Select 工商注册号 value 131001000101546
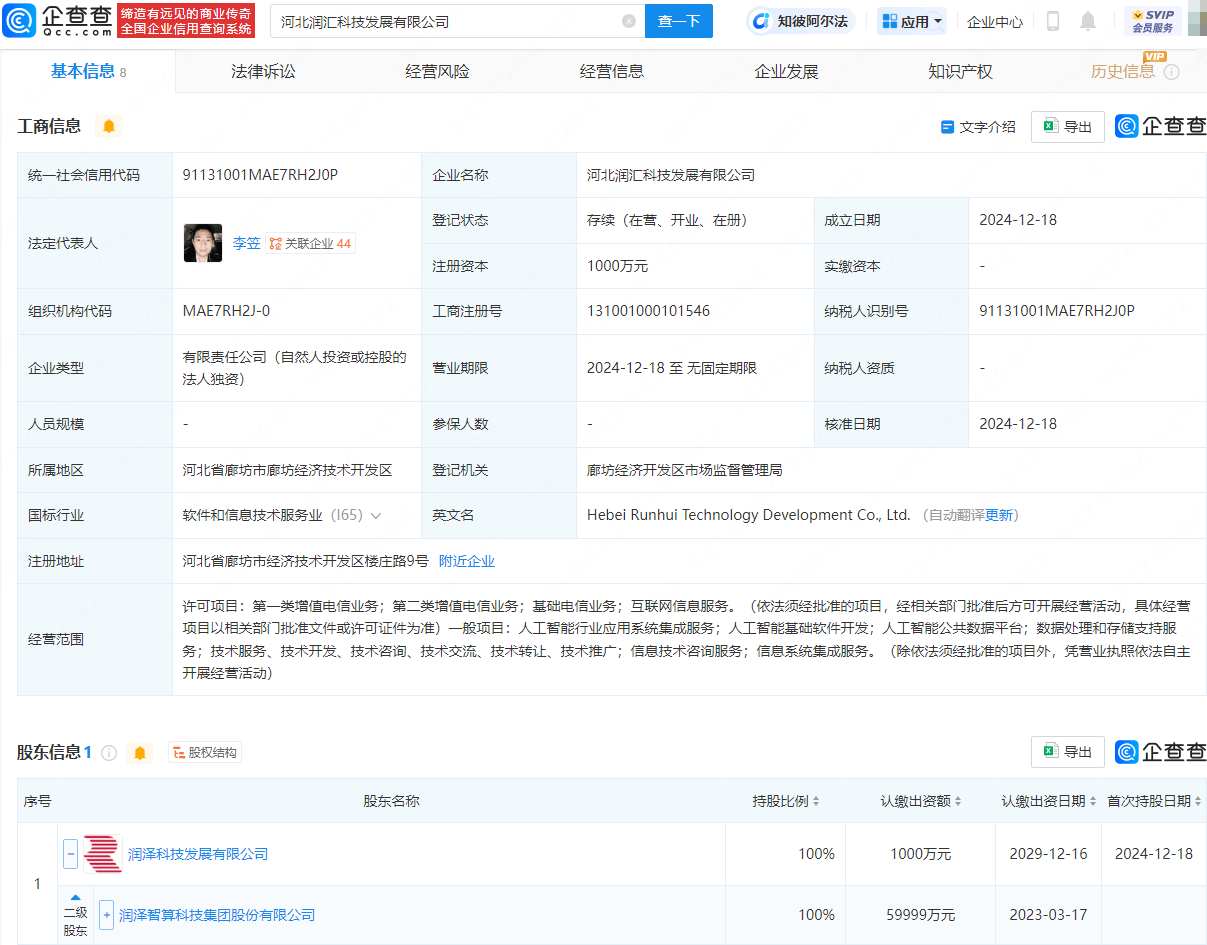The height and width of the screenshot is (945, 1207). coord(648,311)
